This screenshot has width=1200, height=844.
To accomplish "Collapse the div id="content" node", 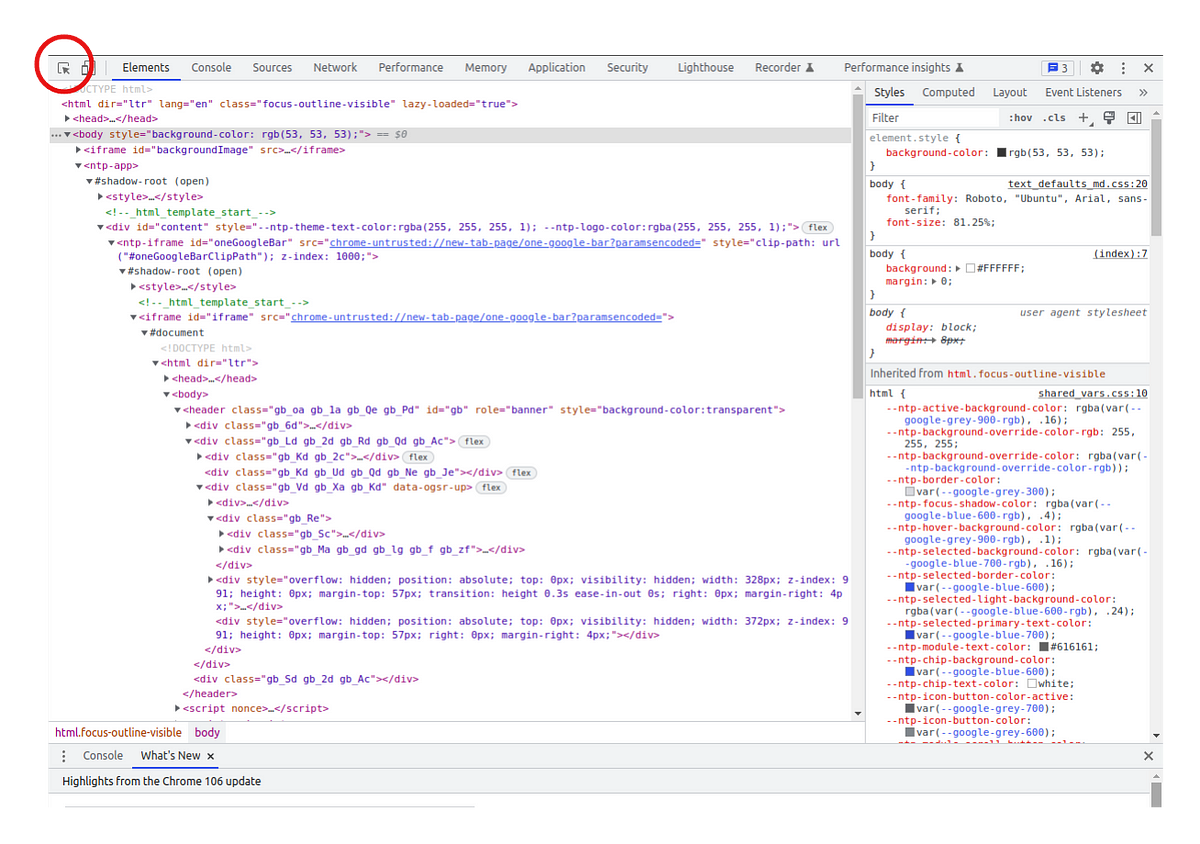I will (x=101, y=228).
